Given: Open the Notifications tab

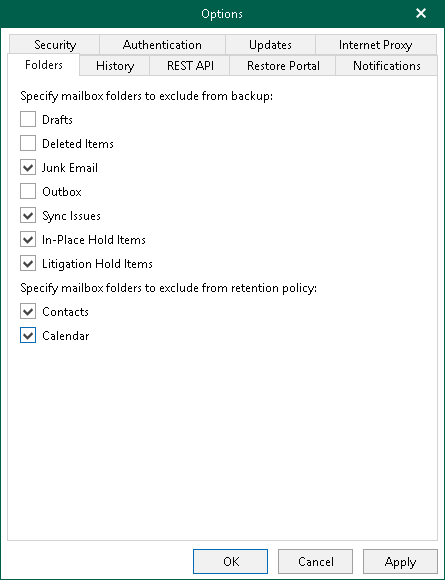Looking at the screenshot, I should tap(386, 66).
